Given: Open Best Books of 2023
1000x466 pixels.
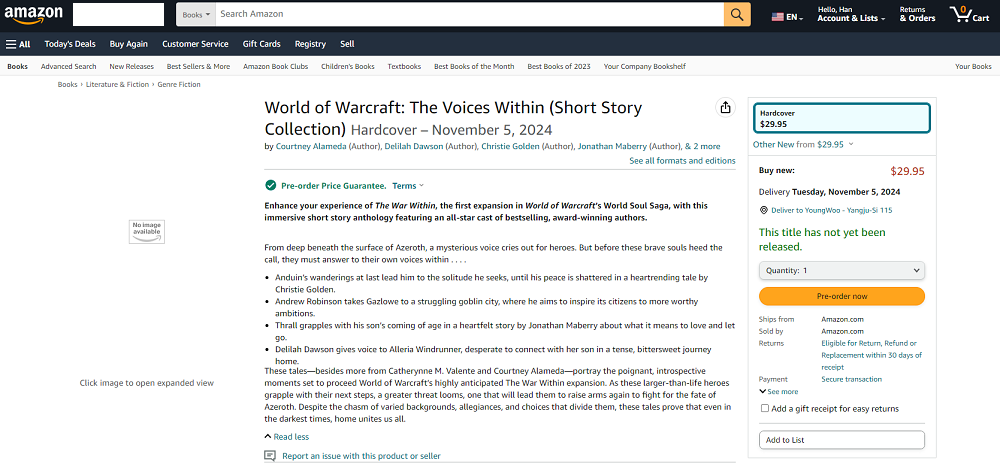Looking at the screenshot, I should (x=559, y=66).
